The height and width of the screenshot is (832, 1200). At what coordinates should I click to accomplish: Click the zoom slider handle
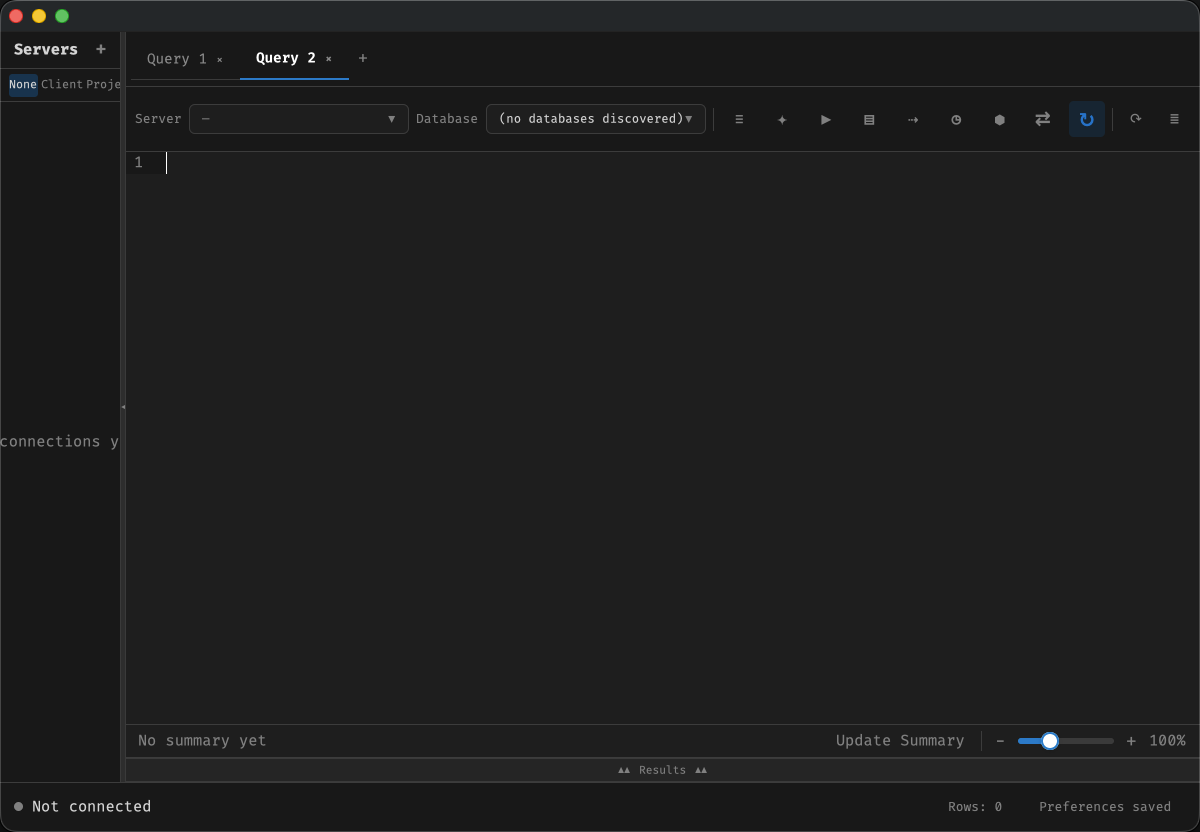click(1050, 741)
